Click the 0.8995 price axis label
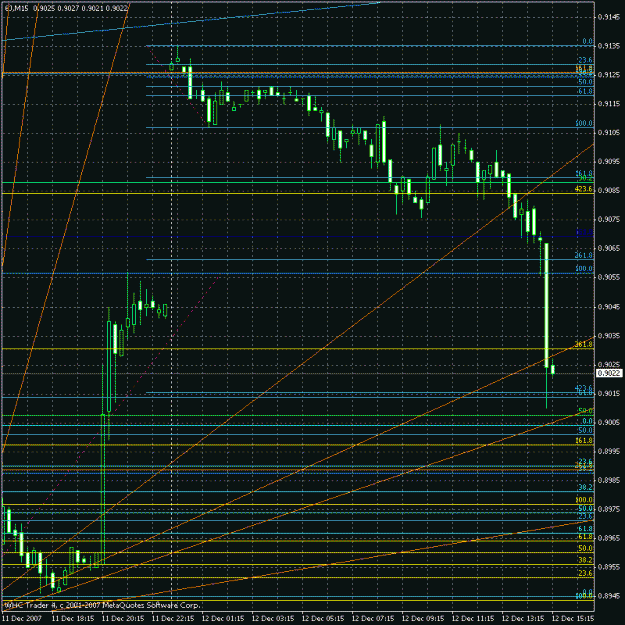The width and height of the screenshot is (625, 625). pyautogui.click(x=609, y=451)
